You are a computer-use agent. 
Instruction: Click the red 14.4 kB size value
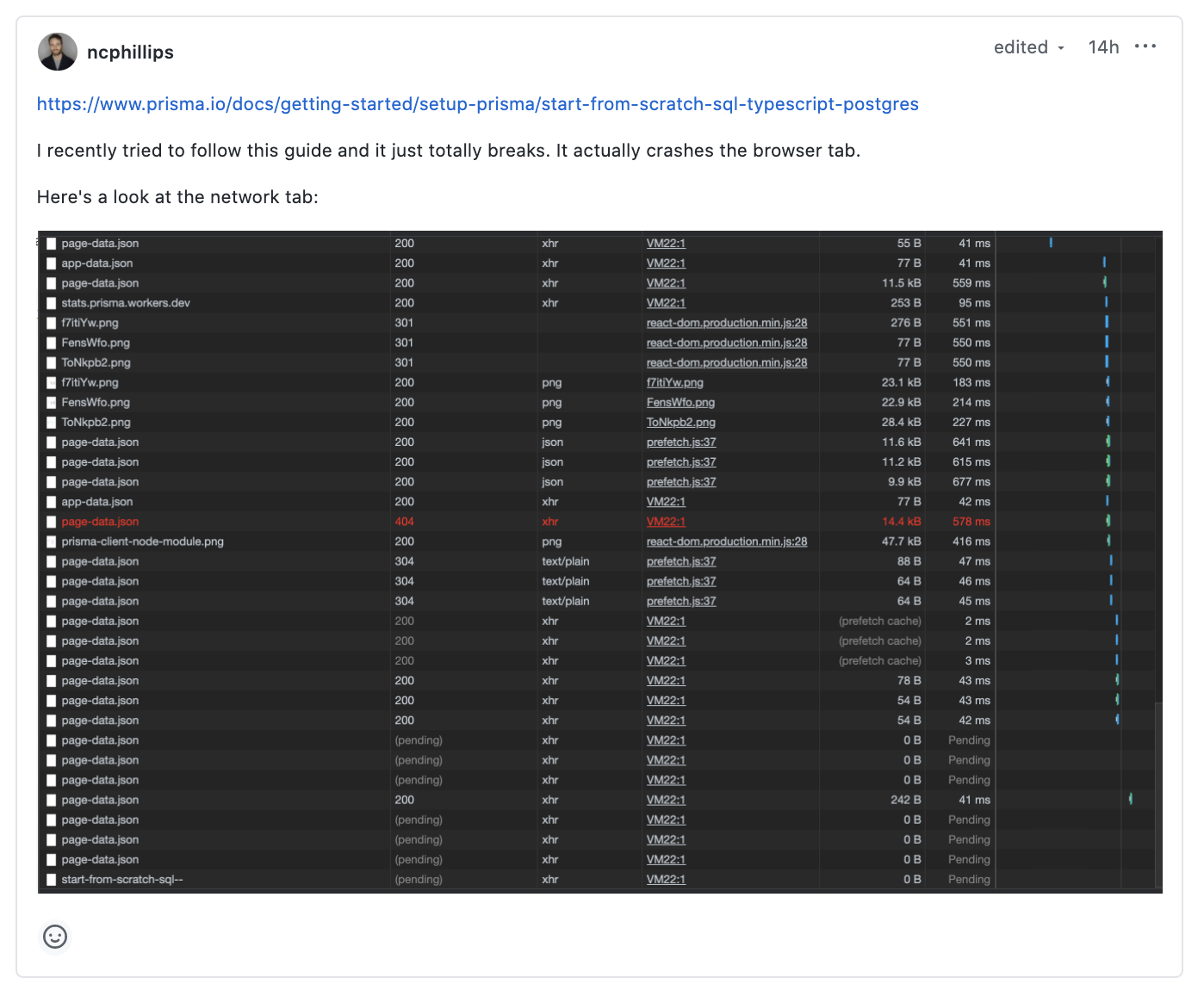click(901, 522)
